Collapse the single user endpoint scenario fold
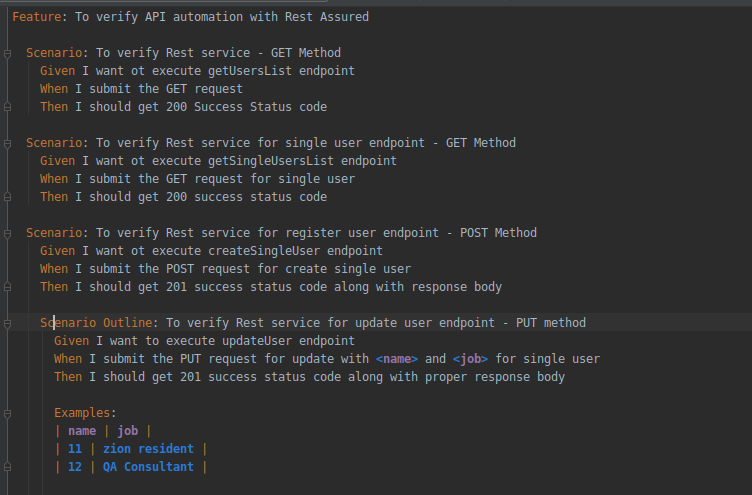 (x=7, y=143)
